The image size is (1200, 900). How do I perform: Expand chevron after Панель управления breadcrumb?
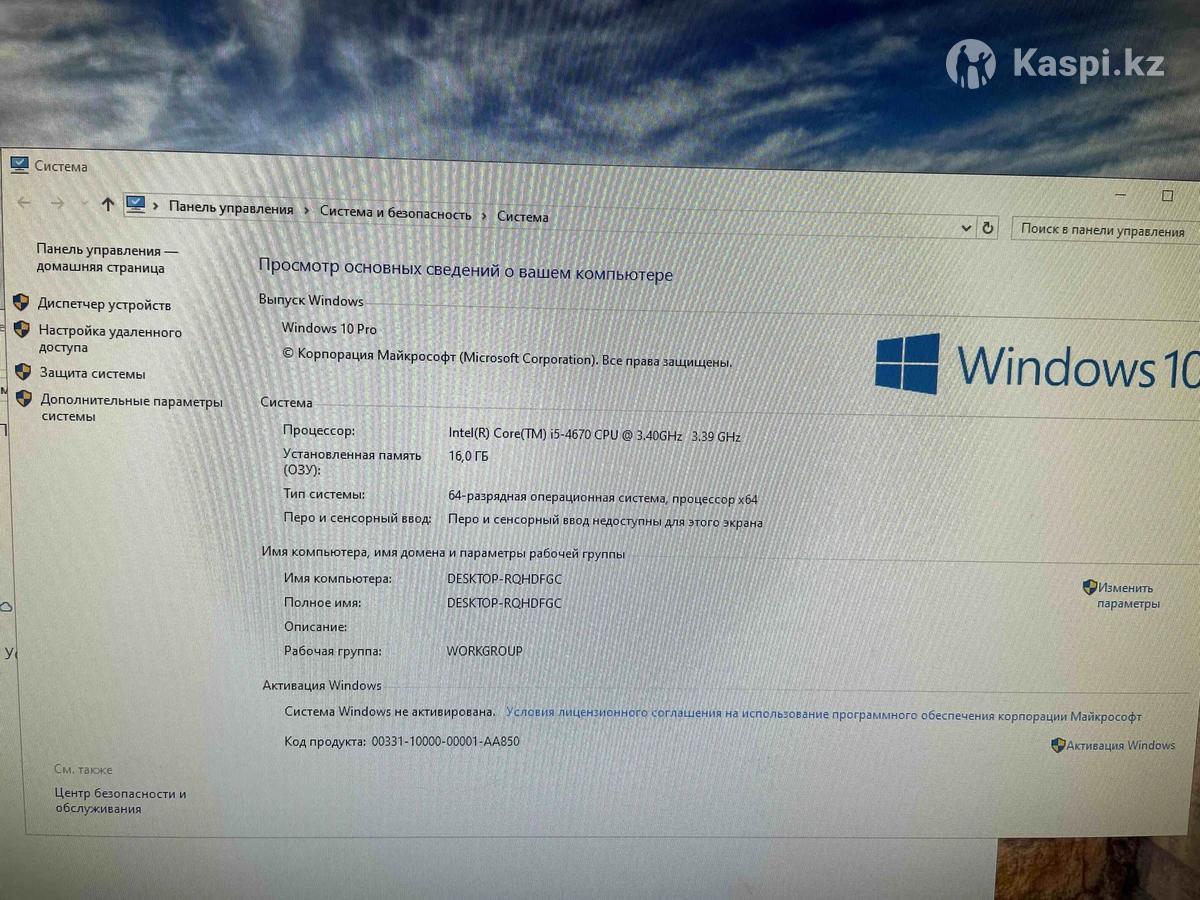pyautogui.click(x=307, y=211)
